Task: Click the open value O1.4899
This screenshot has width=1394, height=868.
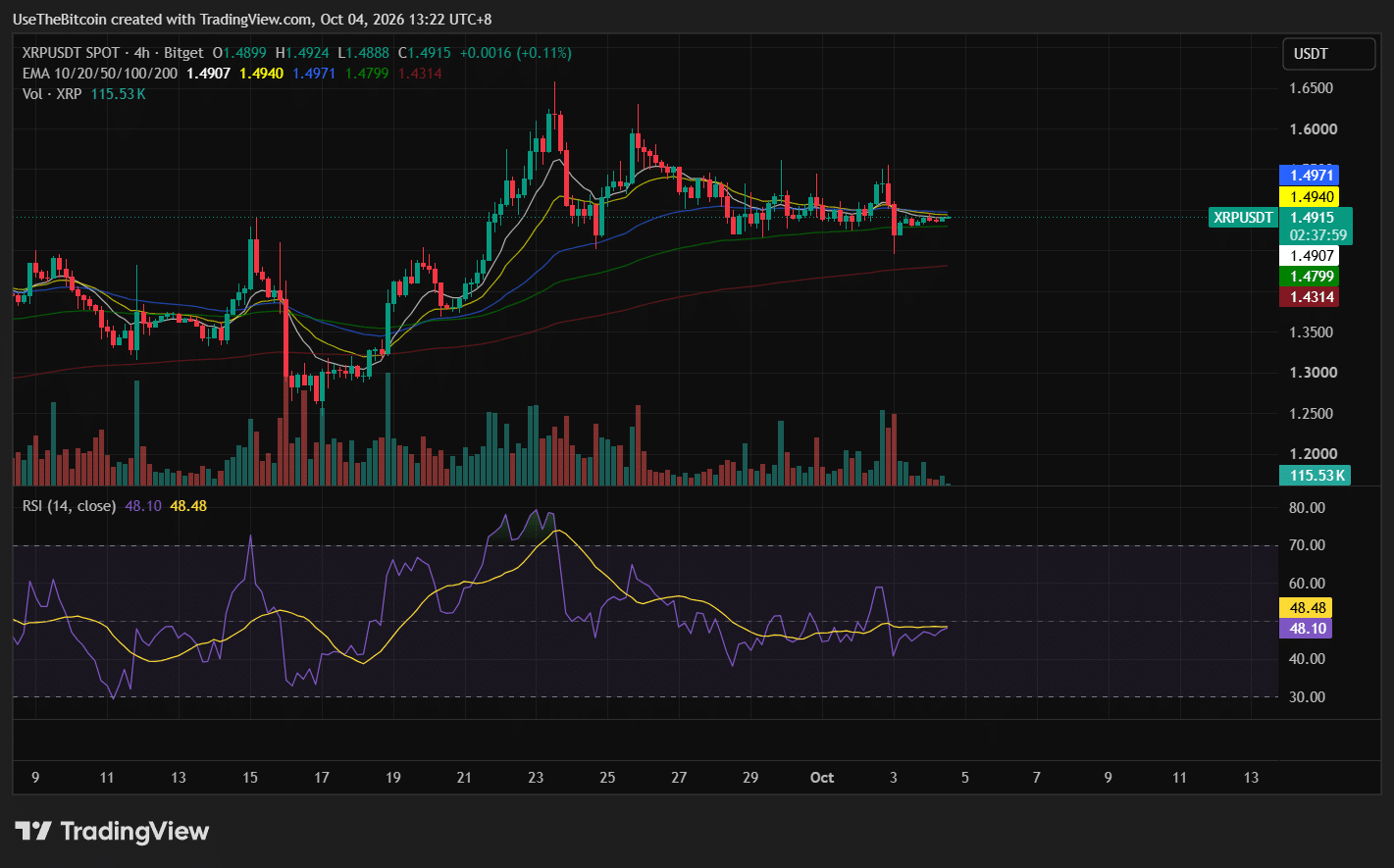Action: (x=241, y=53)
